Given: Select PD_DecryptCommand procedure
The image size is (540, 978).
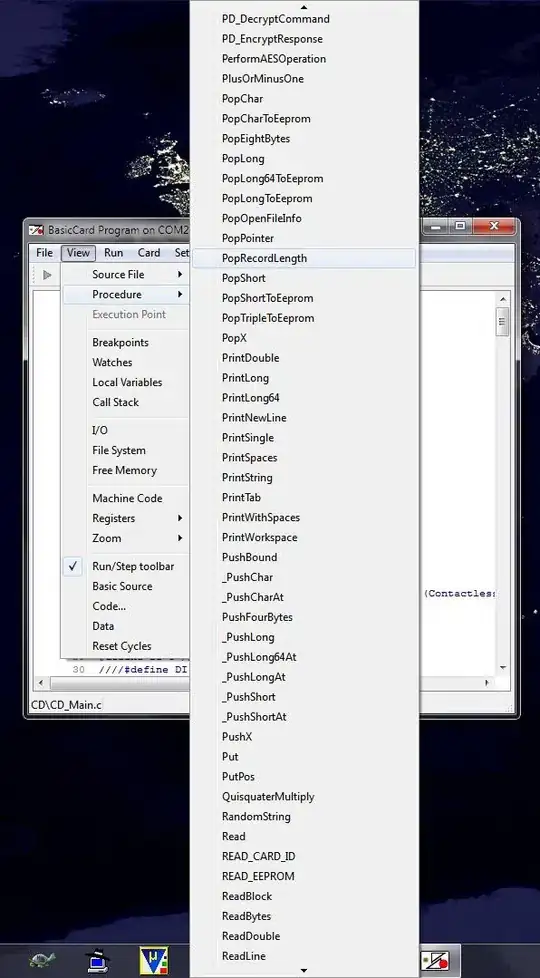Looking at the screenshot, I should point(304,19).
